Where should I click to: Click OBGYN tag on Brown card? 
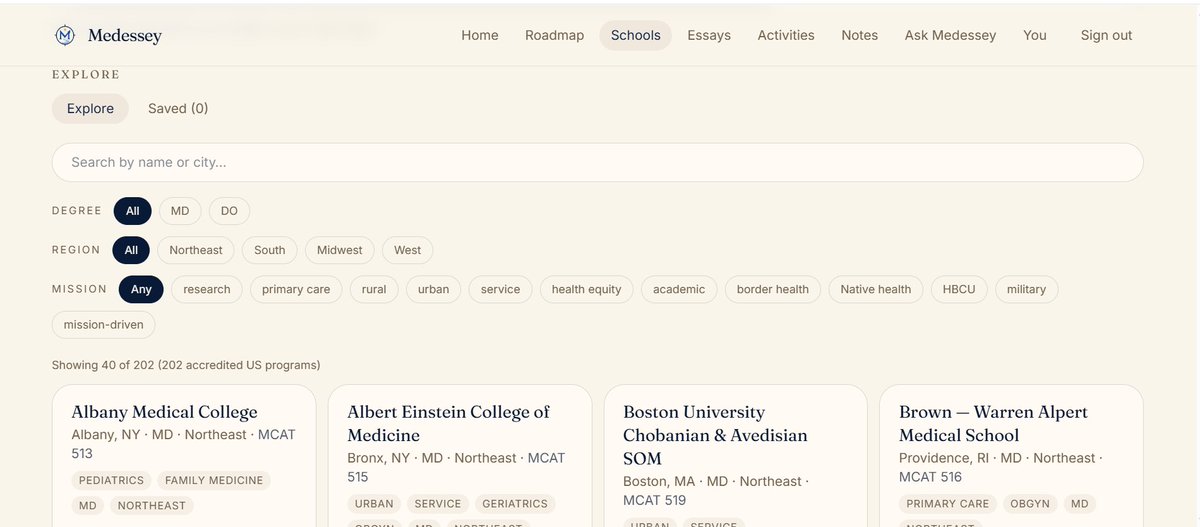[1029, 504]
